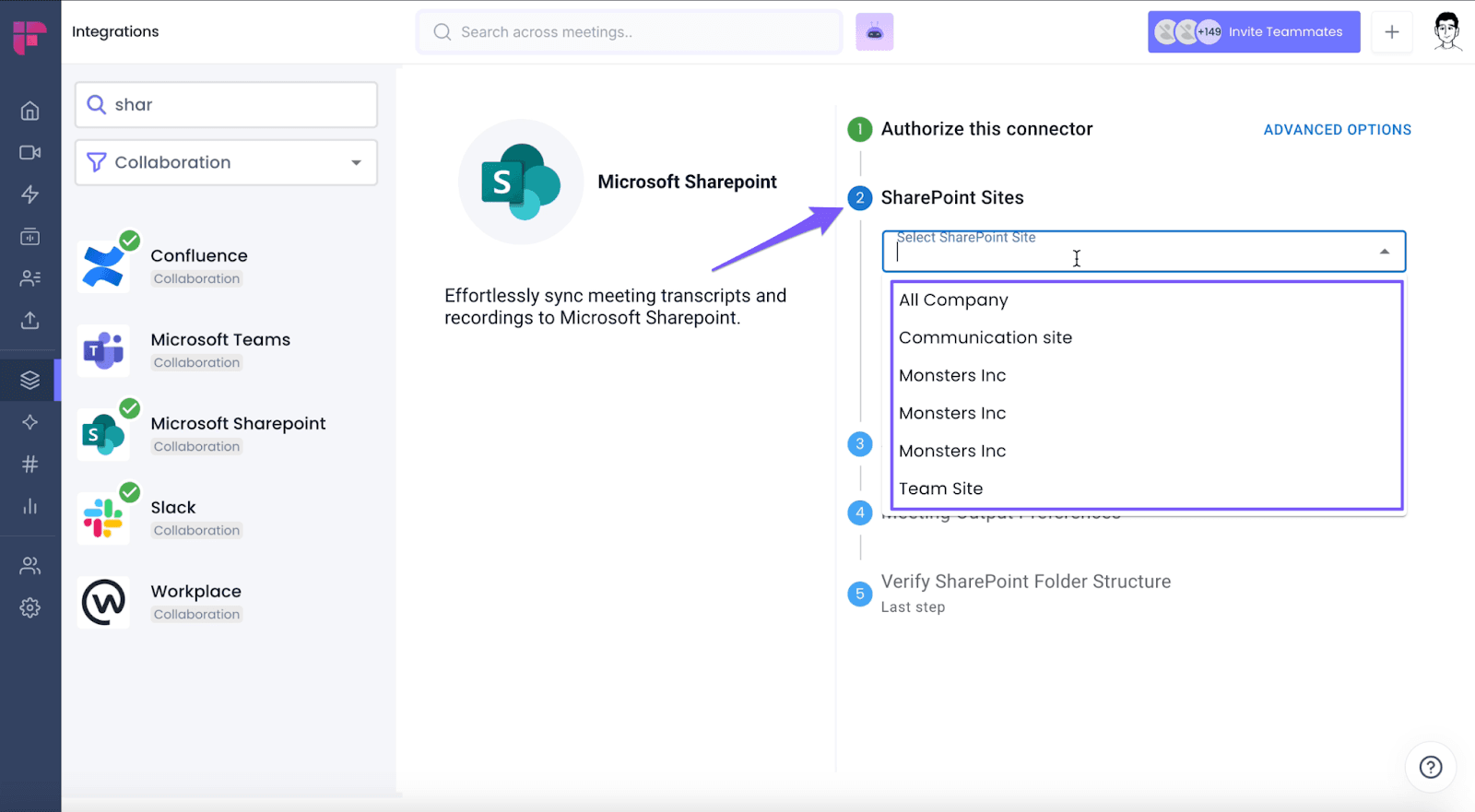
Task: Click the 'shar' integrations search field
Action: pos(226,104)
